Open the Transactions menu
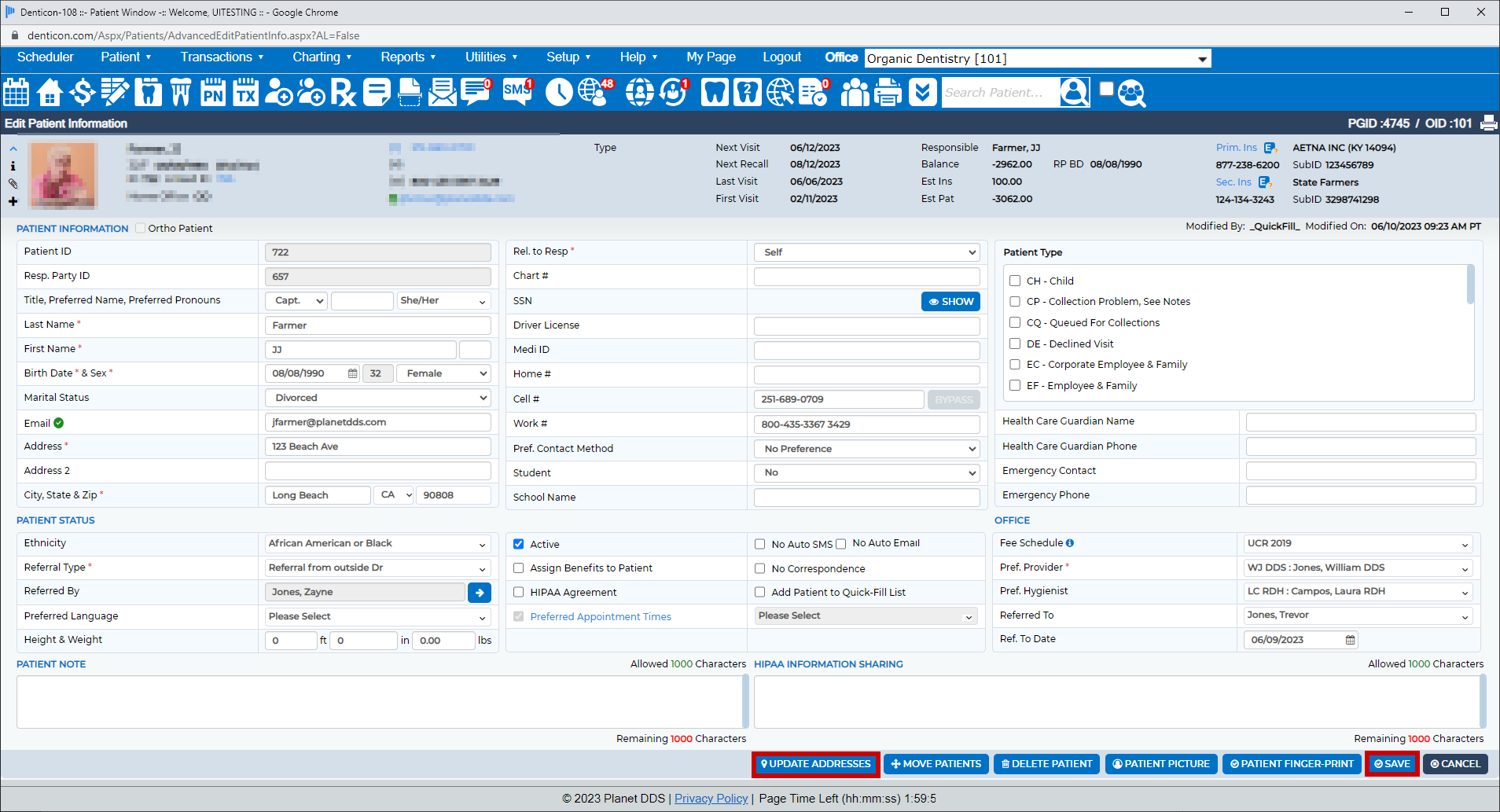Viewport: 1500px width, 812px height. click(x=222, y=57)
